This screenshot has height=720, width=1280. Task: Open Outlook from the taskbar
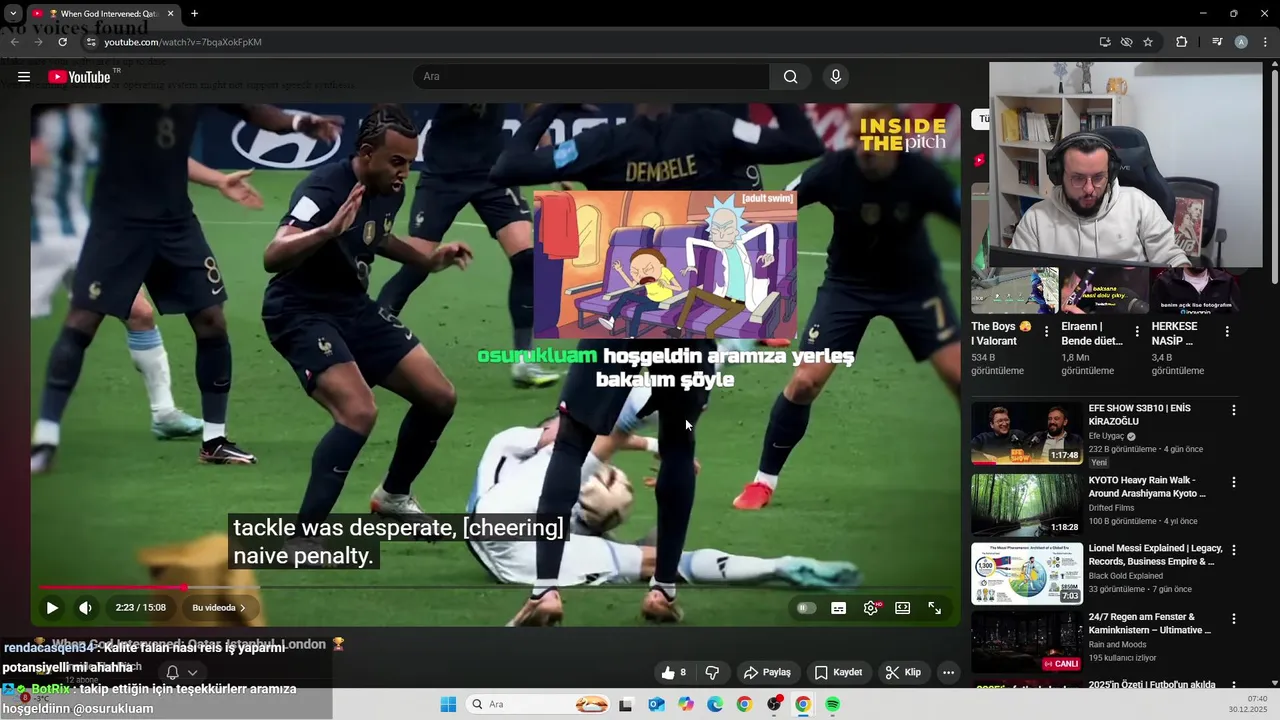tap(656, 705)
